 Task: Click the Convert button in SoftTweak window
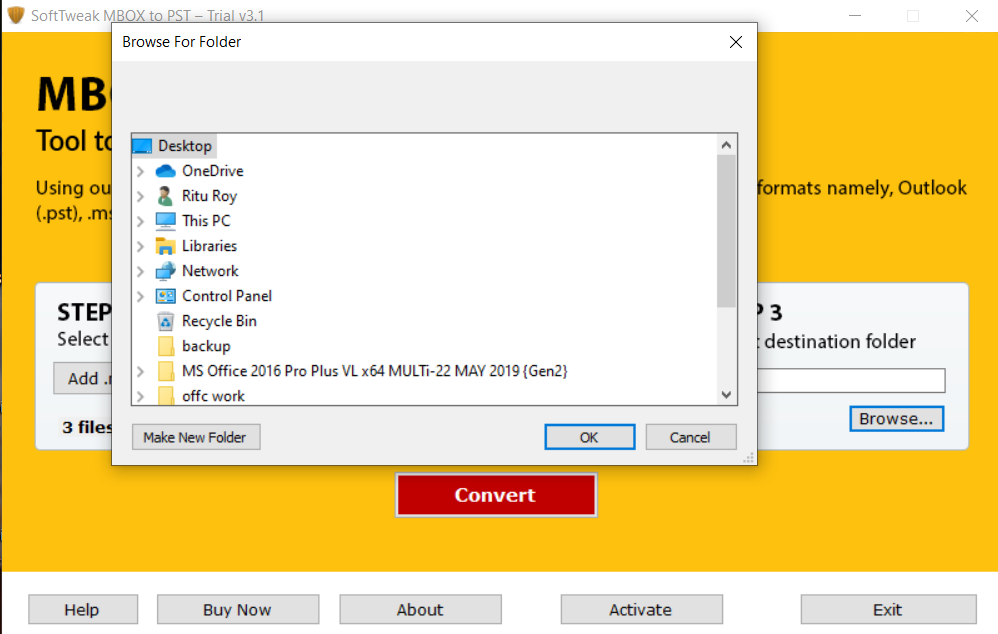tap(496, 495)
